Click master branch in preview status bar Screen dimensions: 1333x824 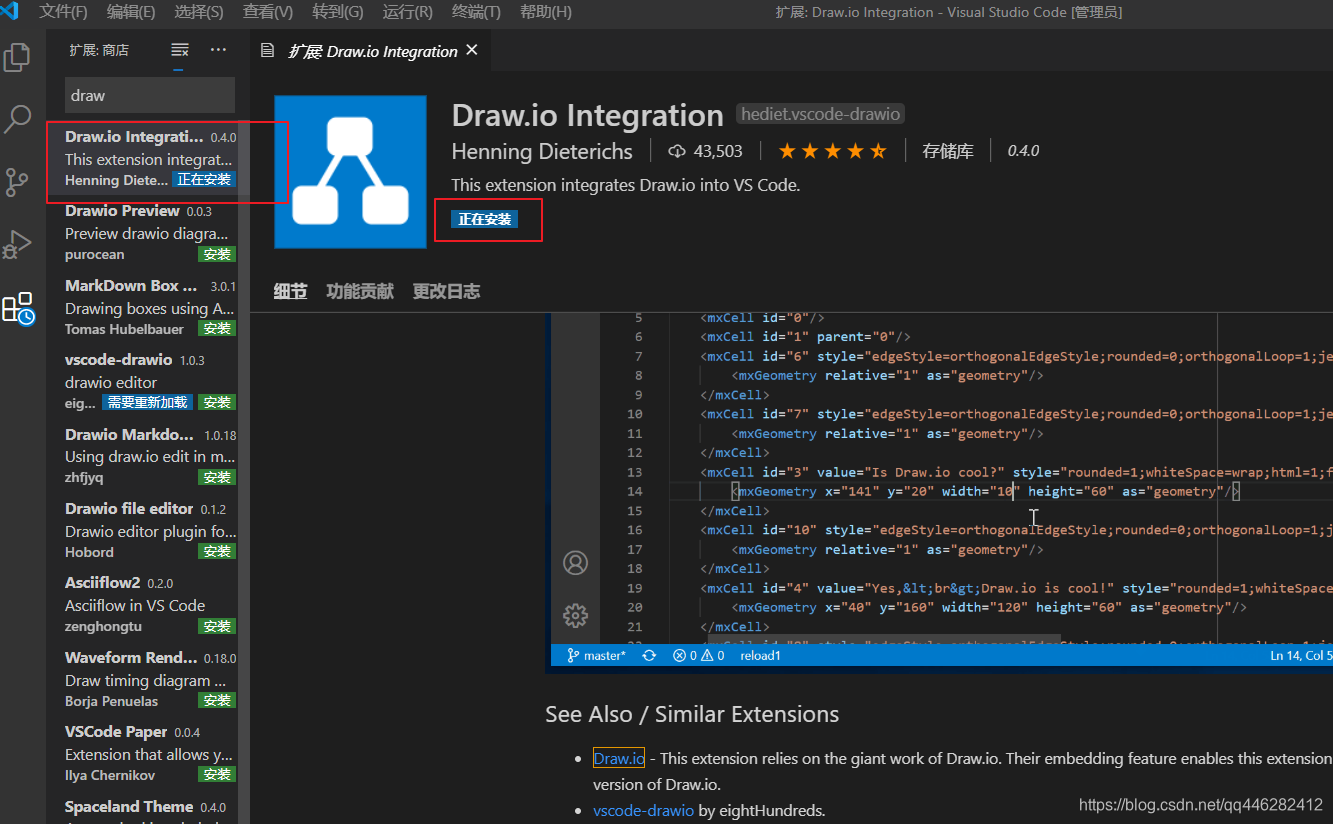(x=596, y=655)
